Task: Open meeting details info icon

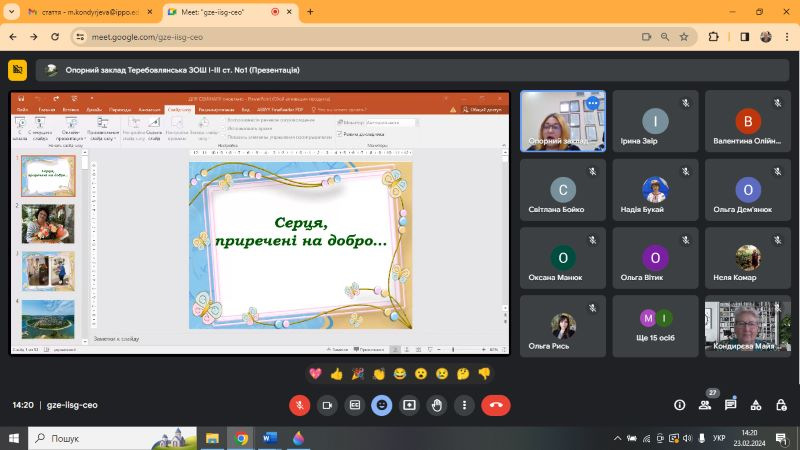Action: coord(680,405)
